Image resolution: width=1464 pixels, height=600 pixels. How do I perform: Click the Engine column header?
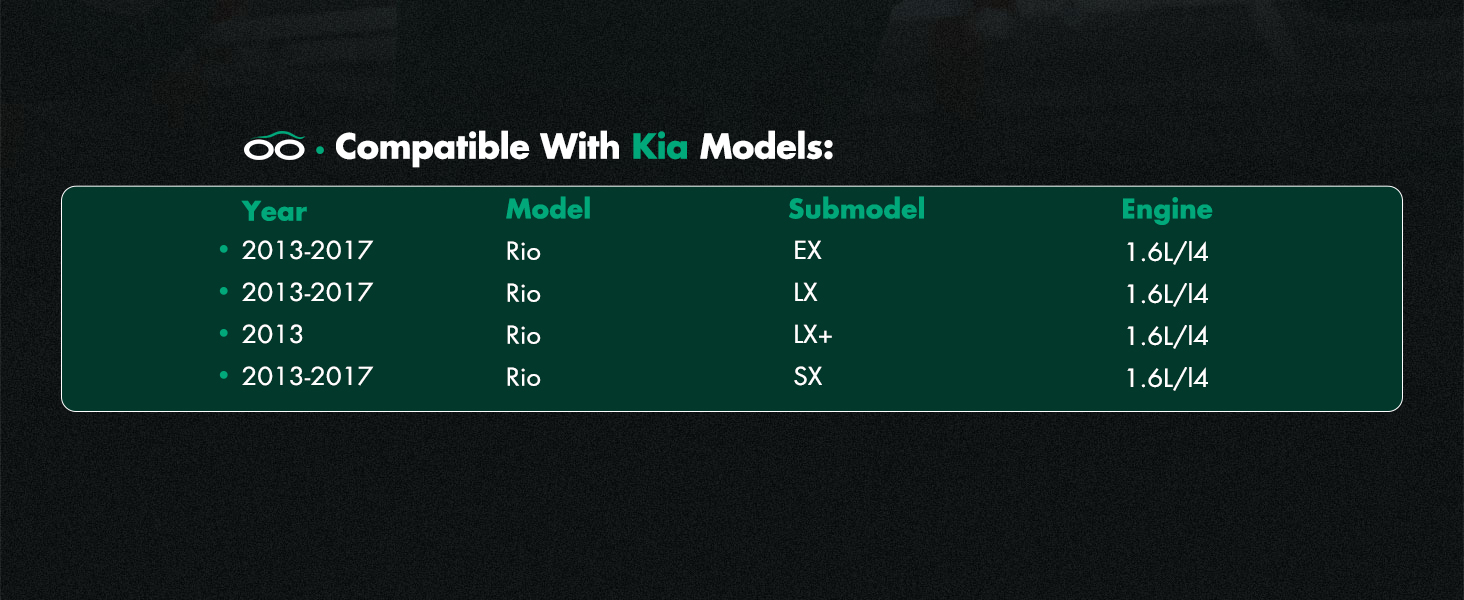[x=1167, y=210]
